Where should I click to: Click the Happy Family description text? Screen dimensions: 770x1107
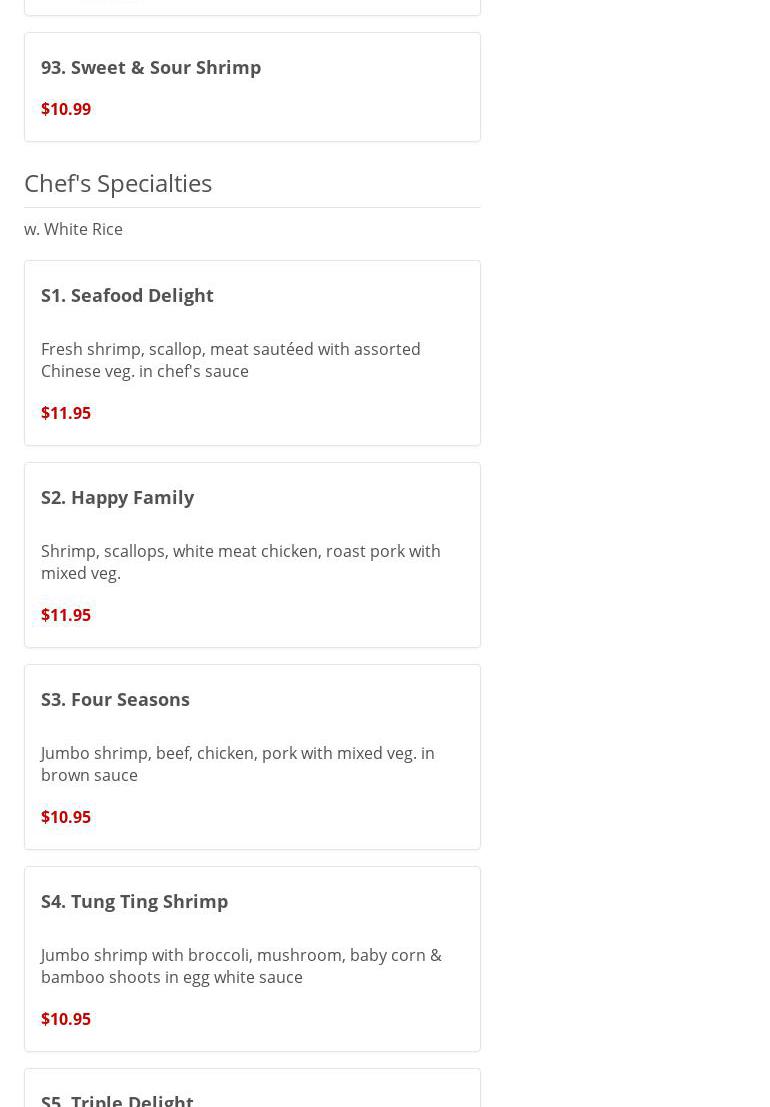tap(240, 562)
